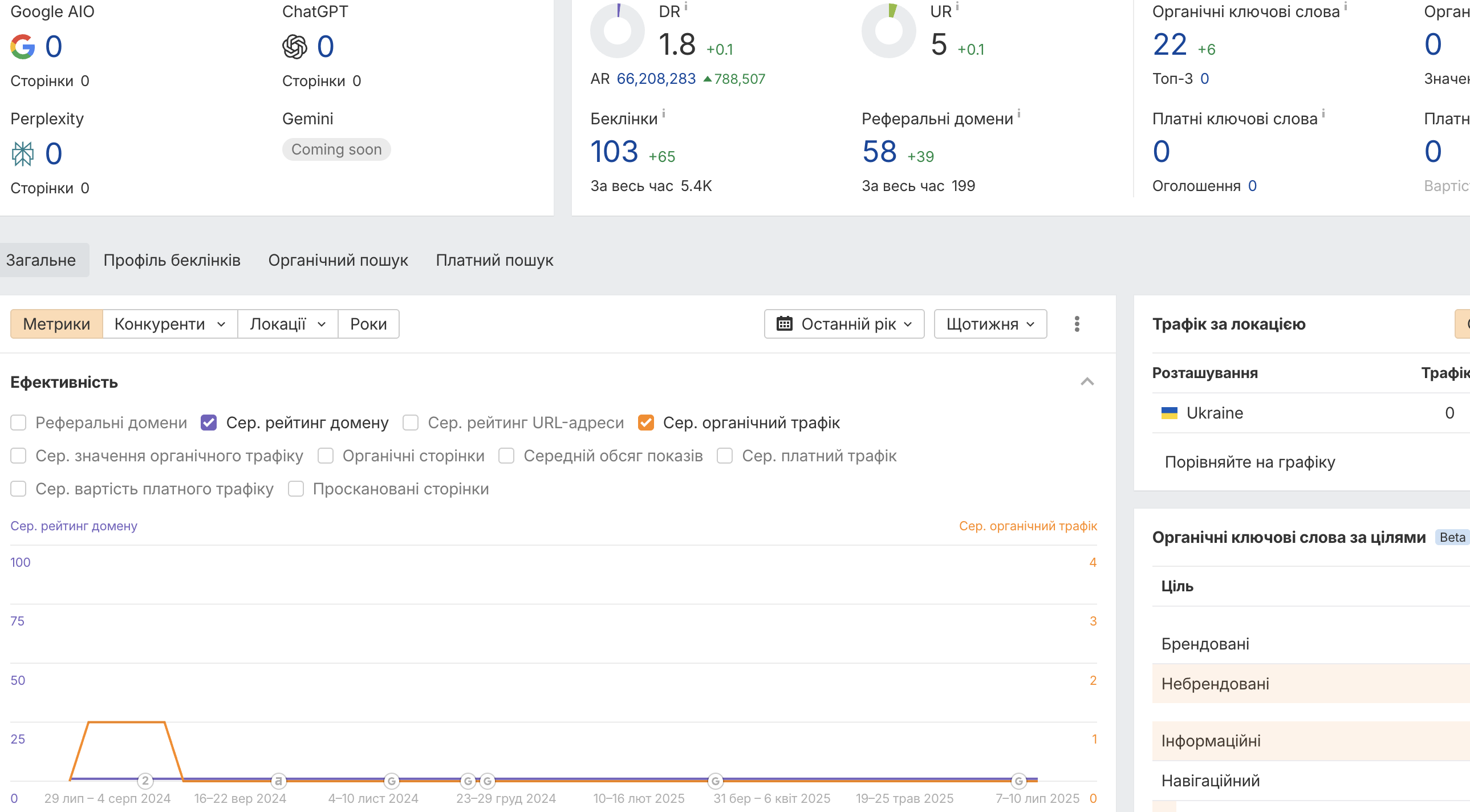Image resolution: width=1470 pixels, height=812 pixels.
Task: Enable Сер. рейтинг URL-адреси checkbox
Action: tap(411, 423)
